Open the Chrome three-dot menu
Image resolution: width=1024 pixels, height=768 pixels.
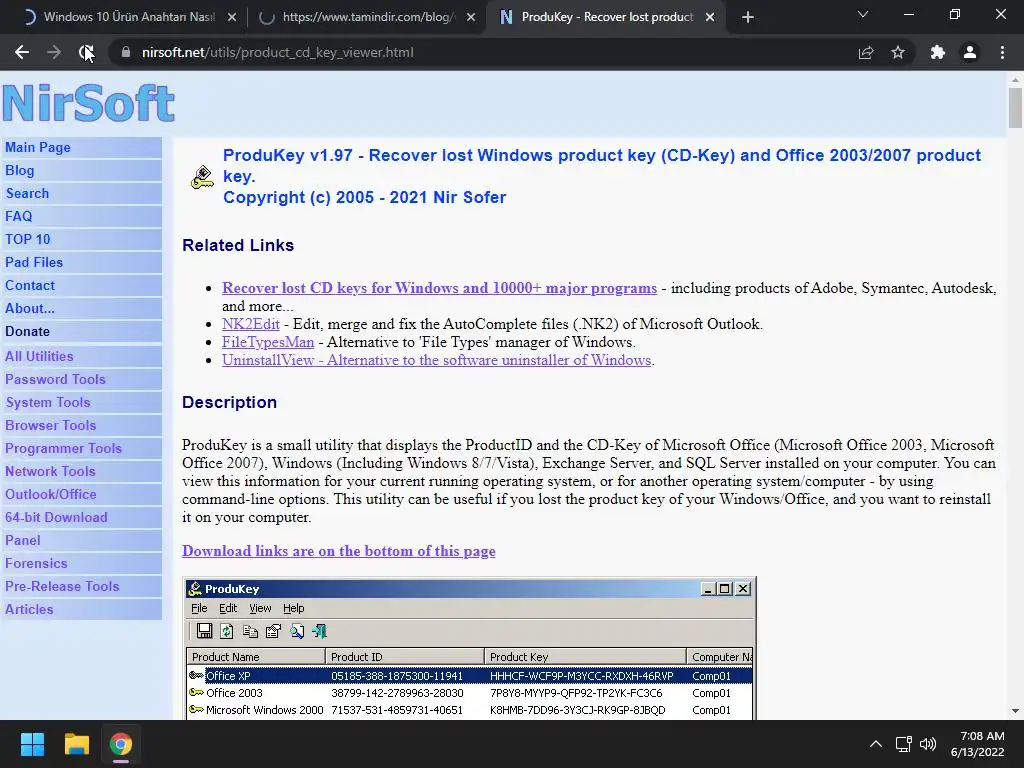(x=1002, y=52)
